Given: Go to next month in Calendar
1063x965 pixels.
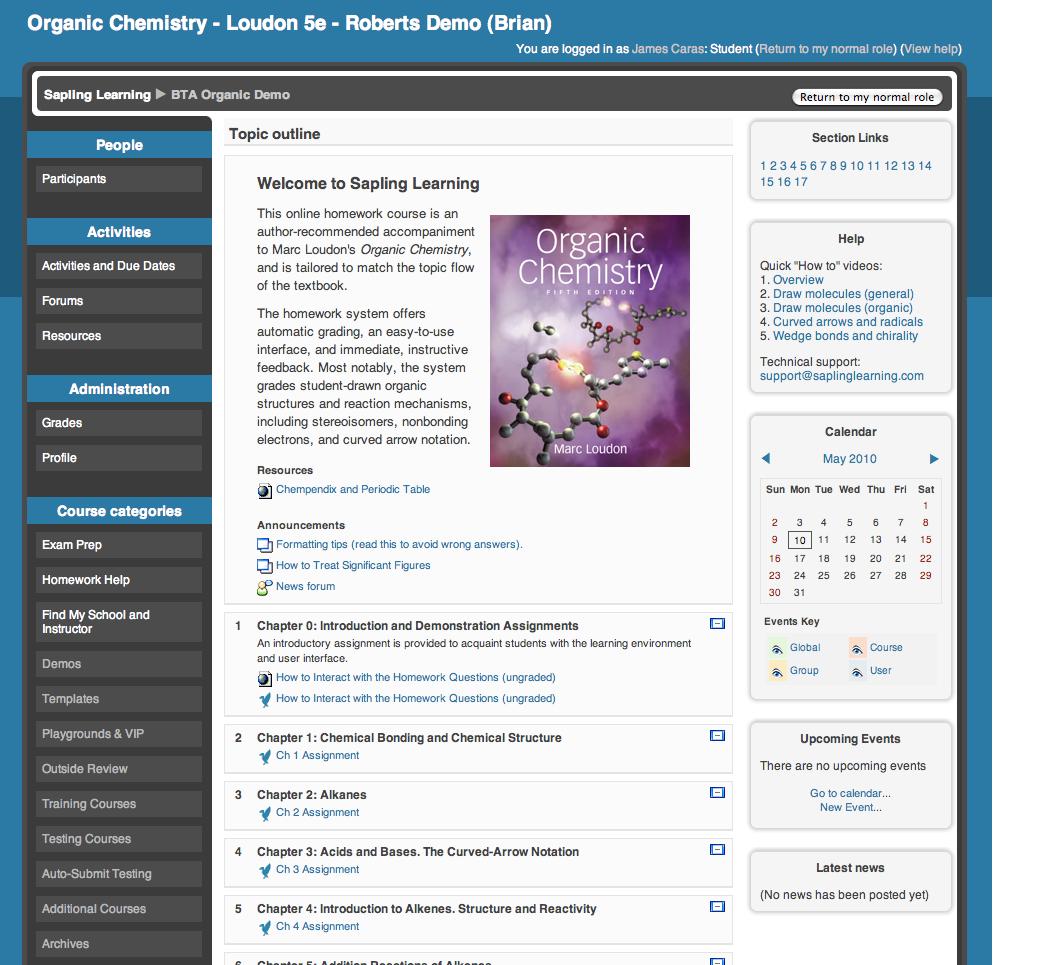Looking at the screenshot, I should (934, 458).
